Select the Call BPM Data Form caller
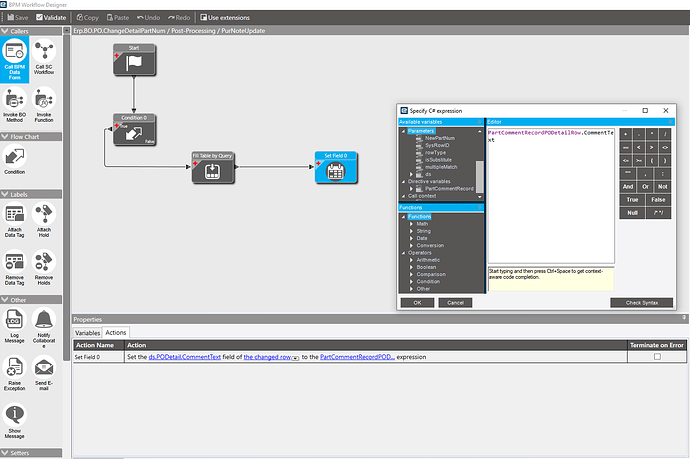This screenshot has height=459, width=690. pos(15,60)
